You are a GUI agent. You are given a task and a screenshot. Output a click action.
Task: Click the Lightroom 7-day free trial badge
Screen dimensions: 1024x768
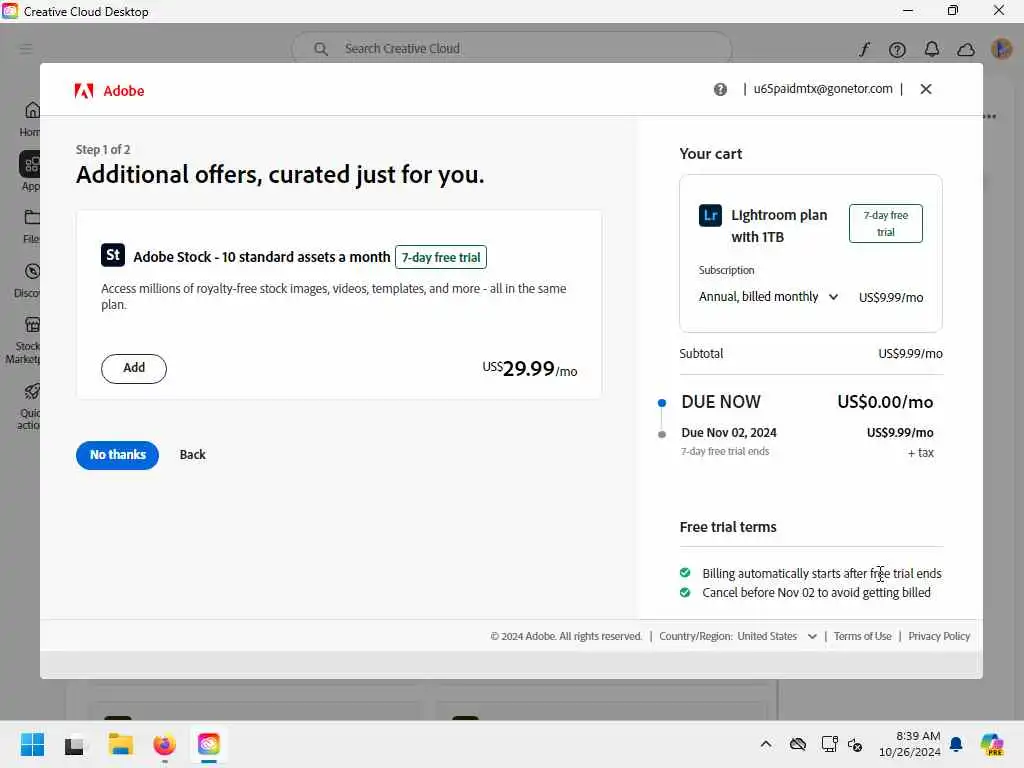886,223
